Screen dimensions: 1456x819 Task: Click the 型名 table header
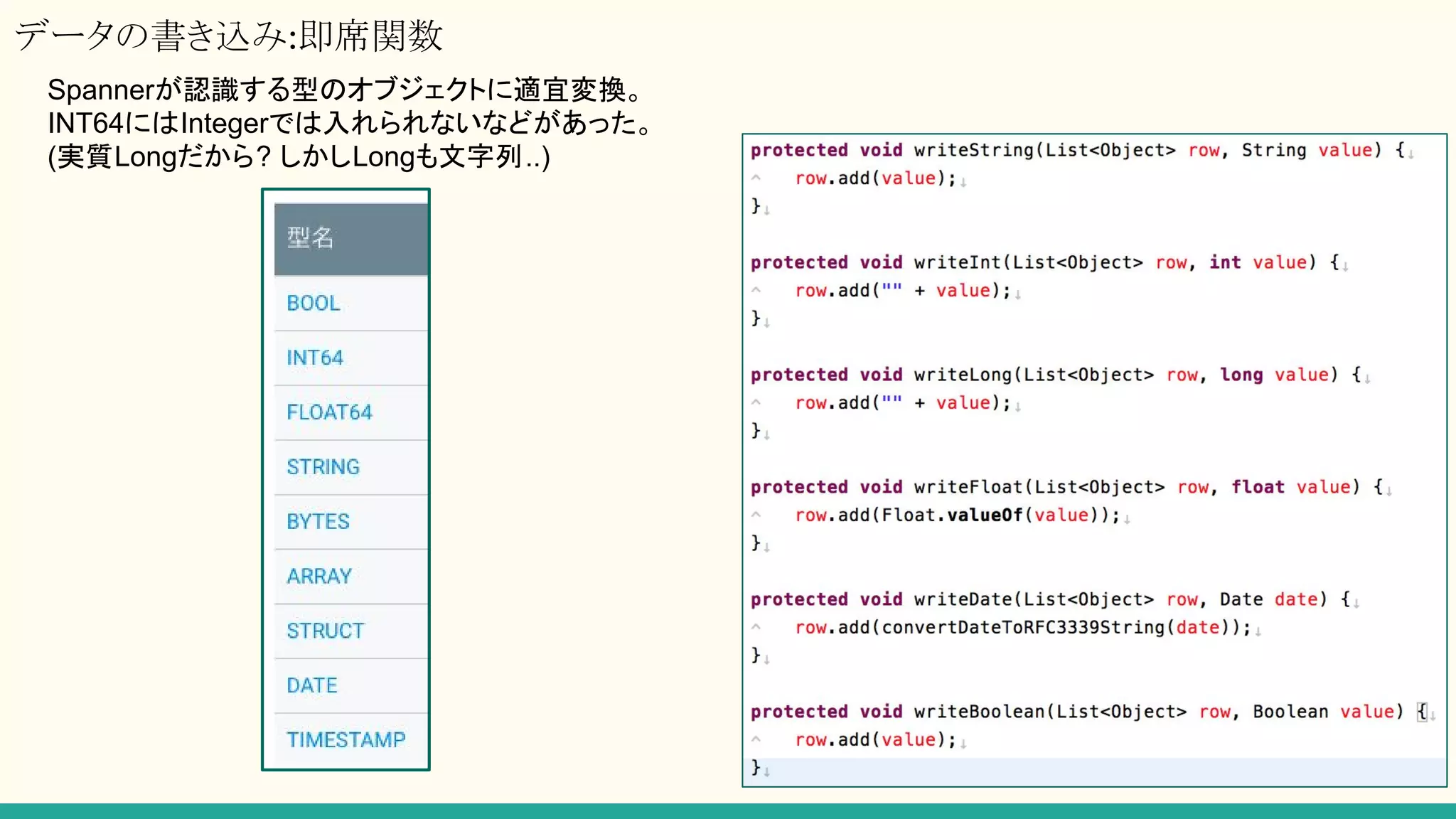[x=351, y=239]
